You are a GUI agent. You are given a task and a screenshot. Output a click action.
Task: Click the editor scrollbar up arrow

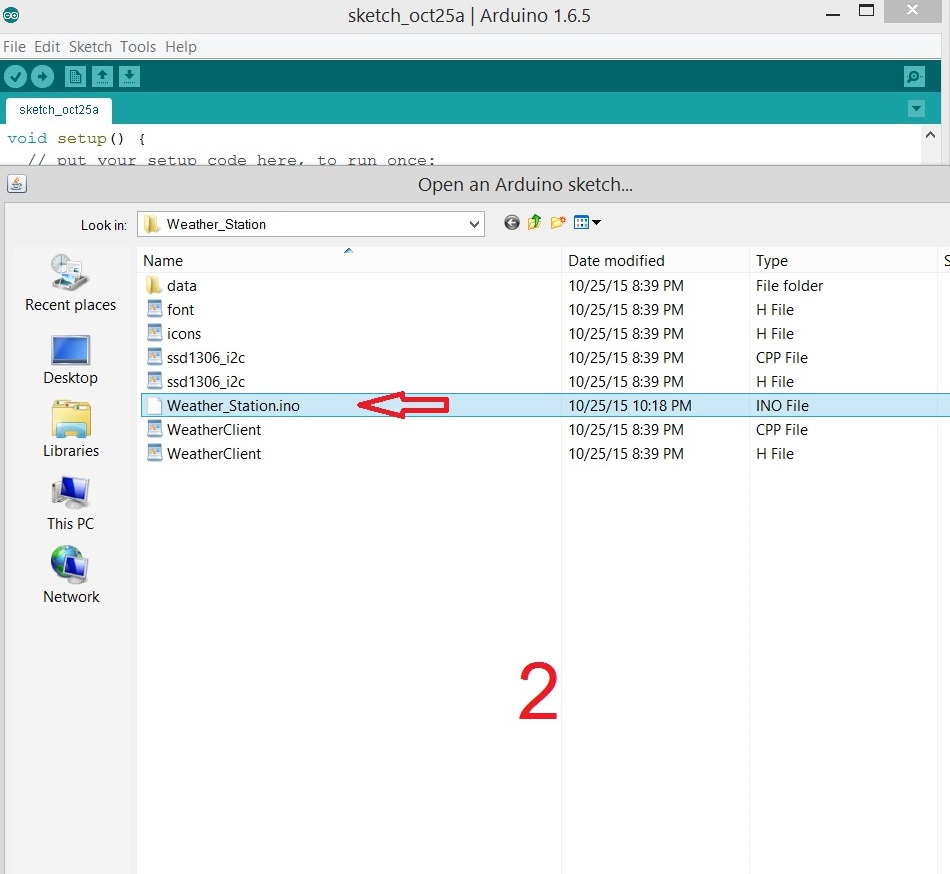[x=930, y=135]
